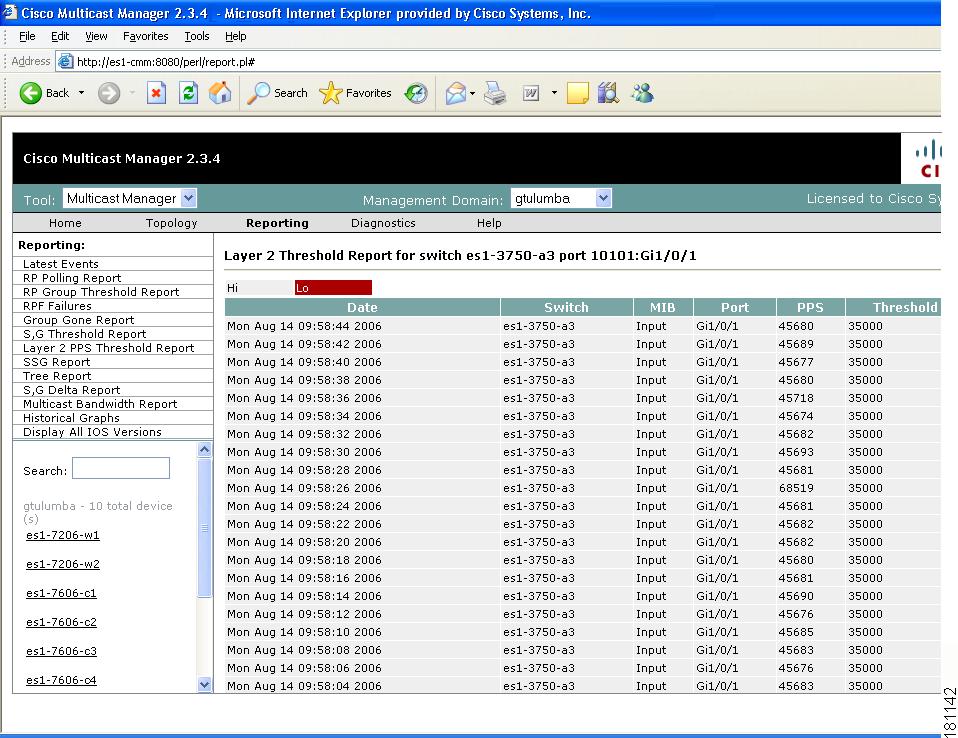This screenshot has width=958, height=738.
Task: Open the Management Domain dropdown showing gtulumba
Action: tap(561, 199)
